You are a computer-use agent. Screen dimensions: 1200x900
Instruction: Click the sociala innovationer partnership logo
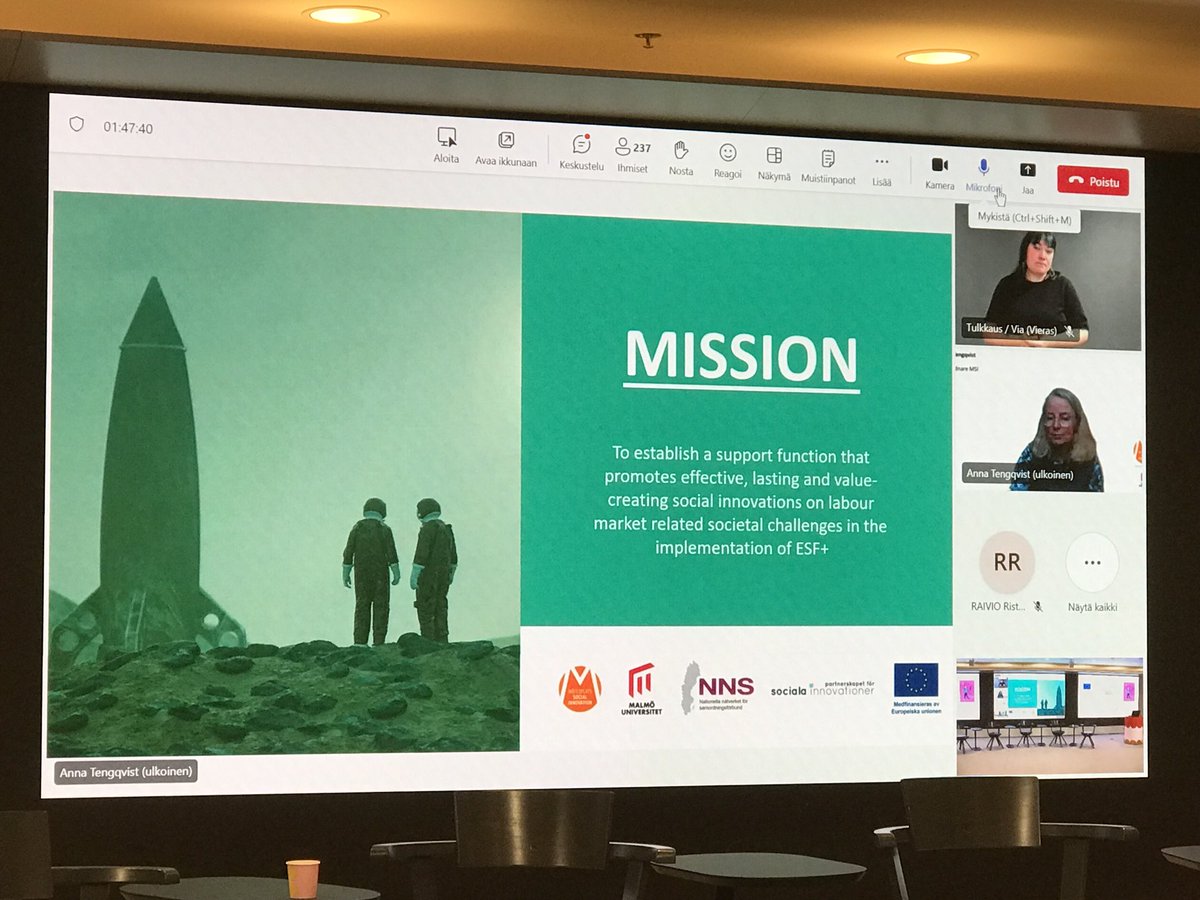click(x=822, y=688)
